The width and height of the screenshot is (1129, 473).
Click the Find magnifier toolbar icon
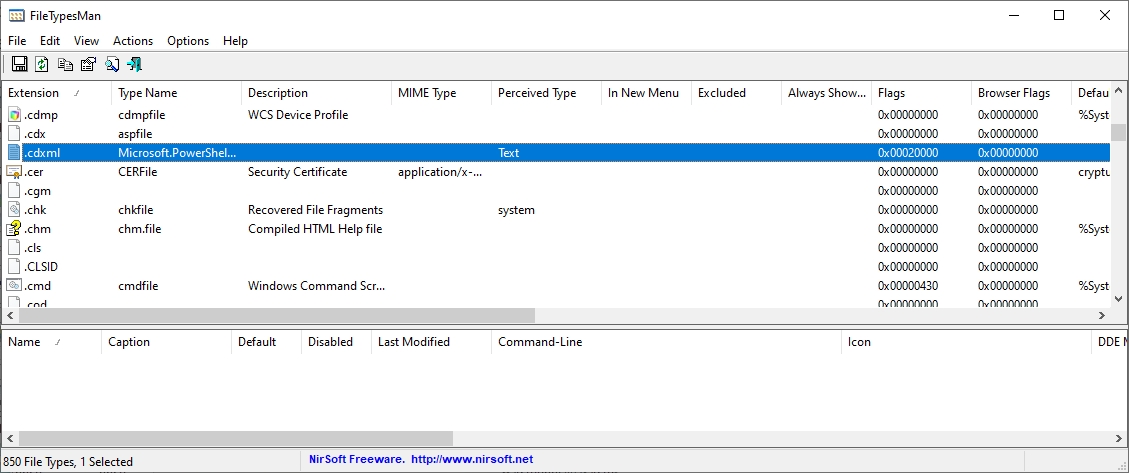pos(112,64)
